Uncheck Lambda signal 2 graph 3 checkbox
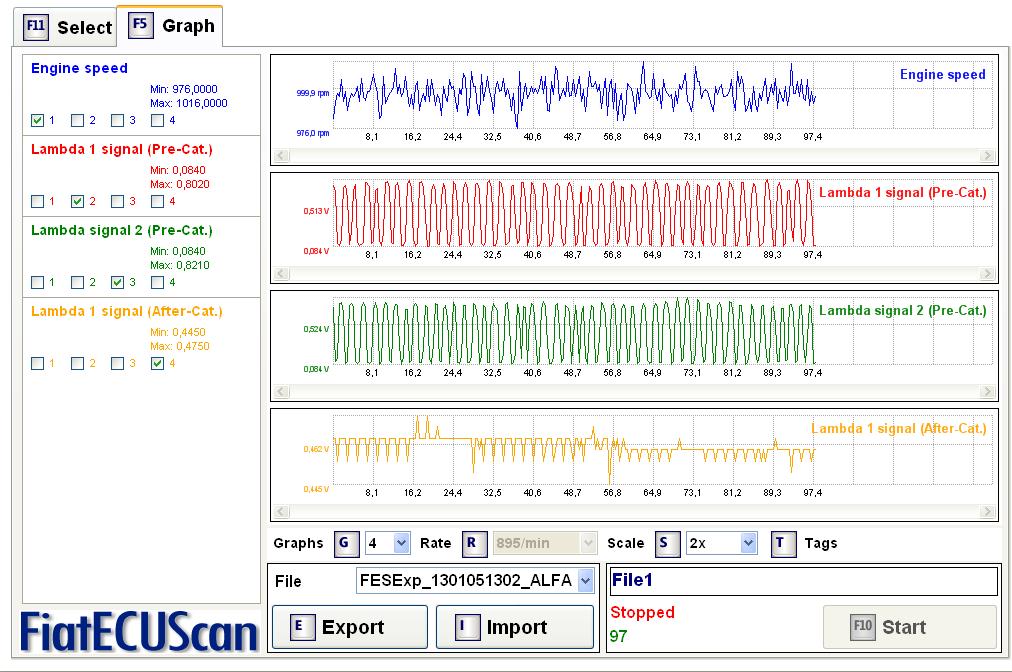Viewport: 1012px width, 672px height. click(x=117, y=282)
